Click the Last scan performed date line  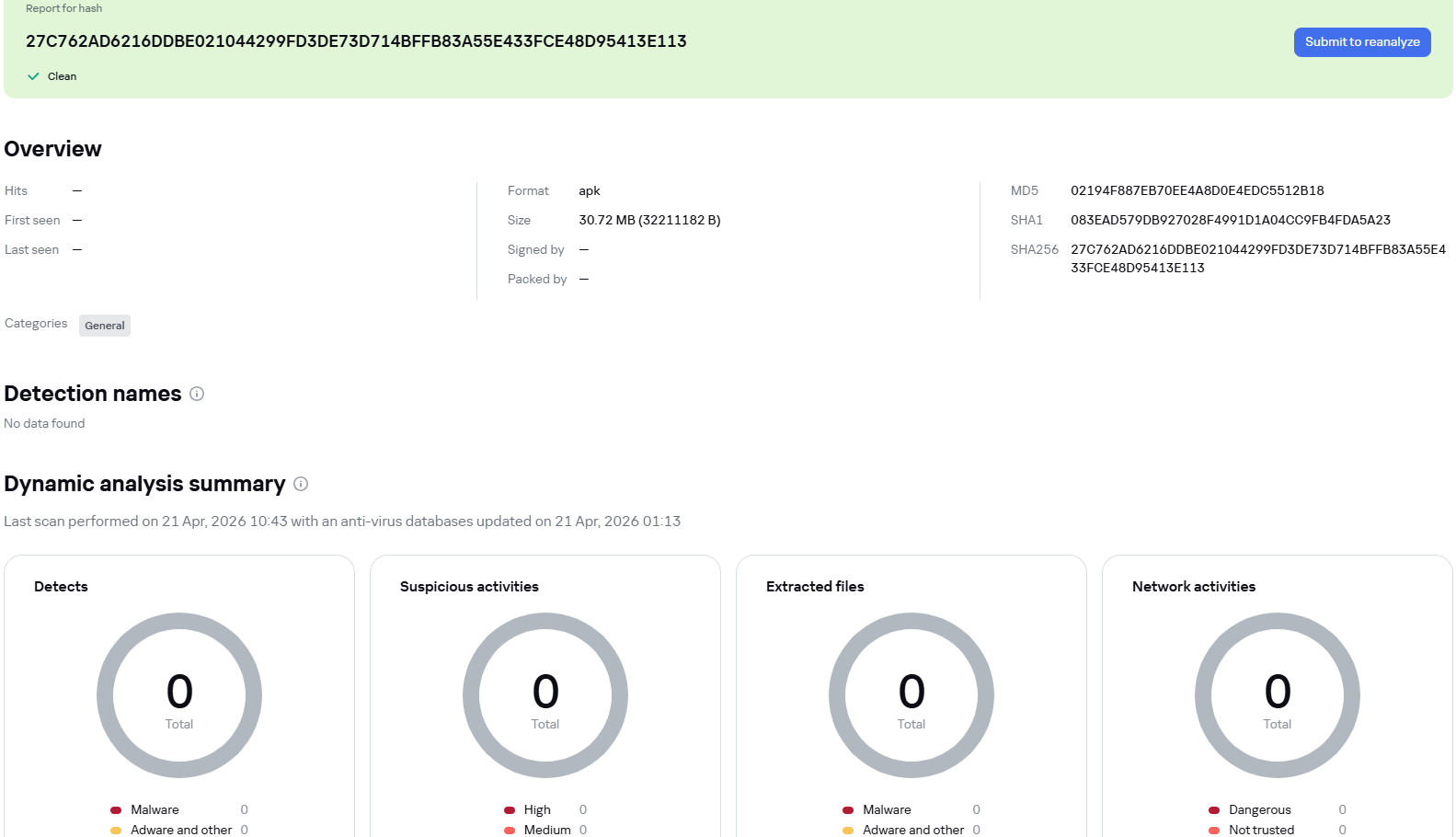coord(342,521)
